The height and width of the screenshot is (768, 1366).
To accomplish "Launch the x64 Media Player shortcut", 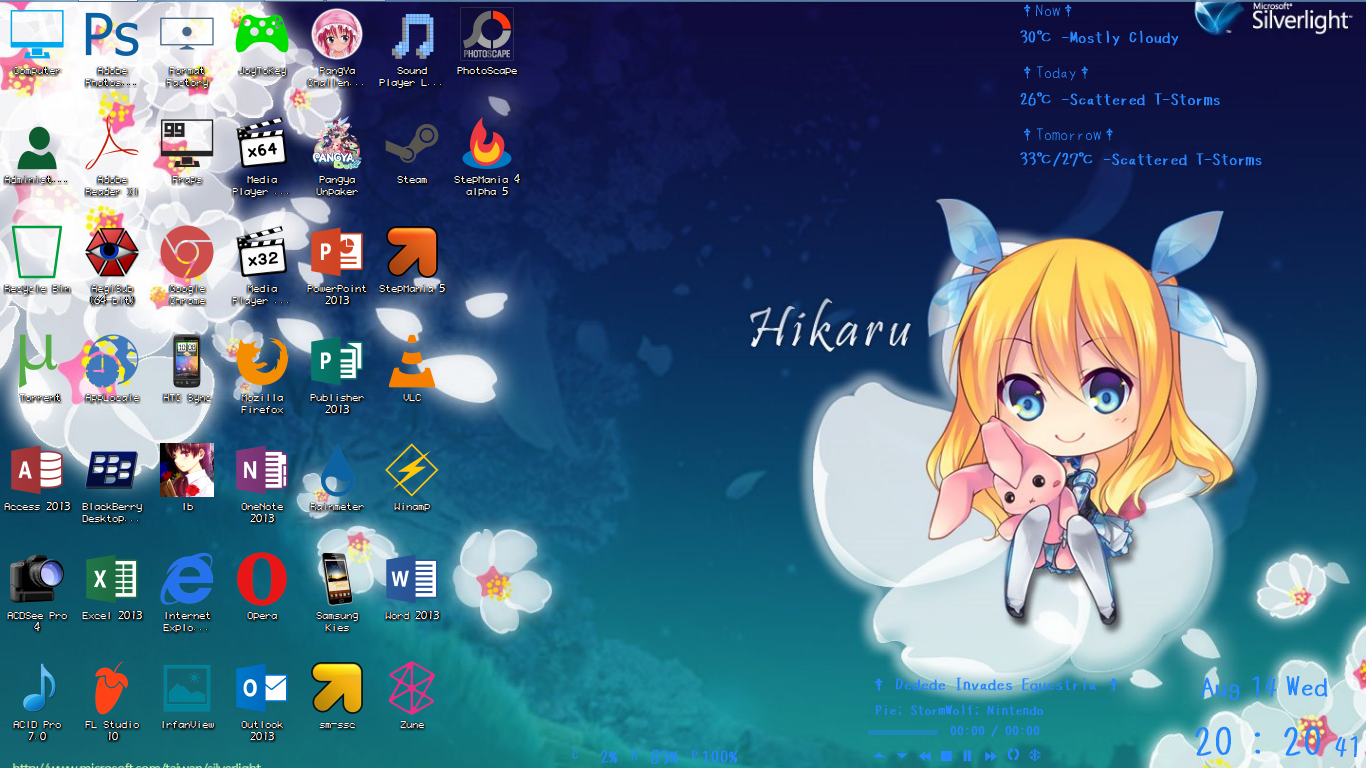I will click(262, 157).
